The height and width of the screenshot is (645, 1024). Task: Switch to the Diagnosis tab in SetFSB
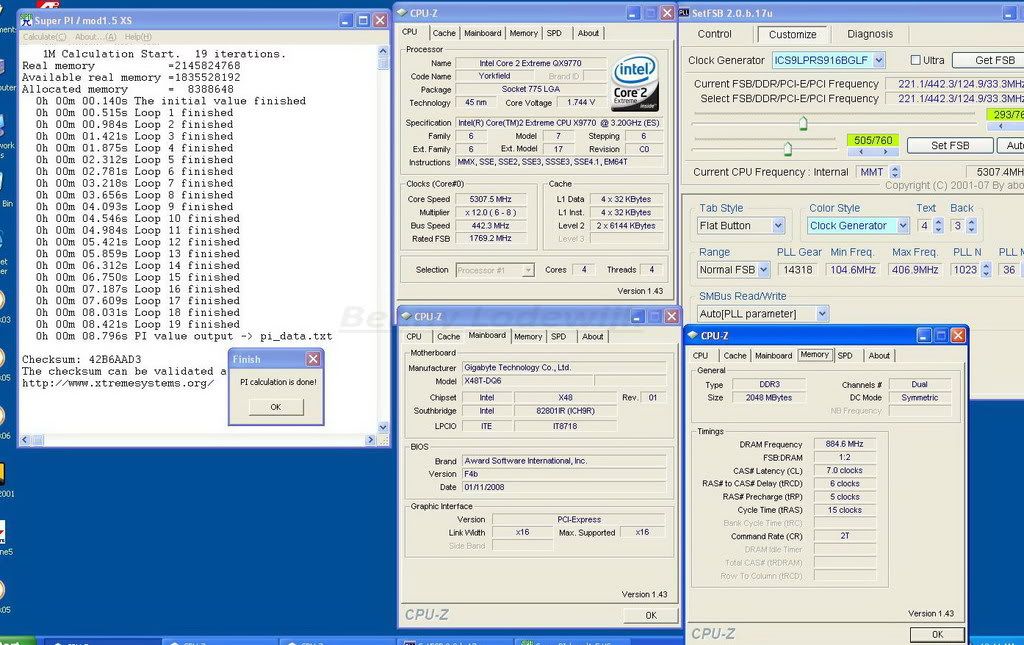(x=870, y=34)
